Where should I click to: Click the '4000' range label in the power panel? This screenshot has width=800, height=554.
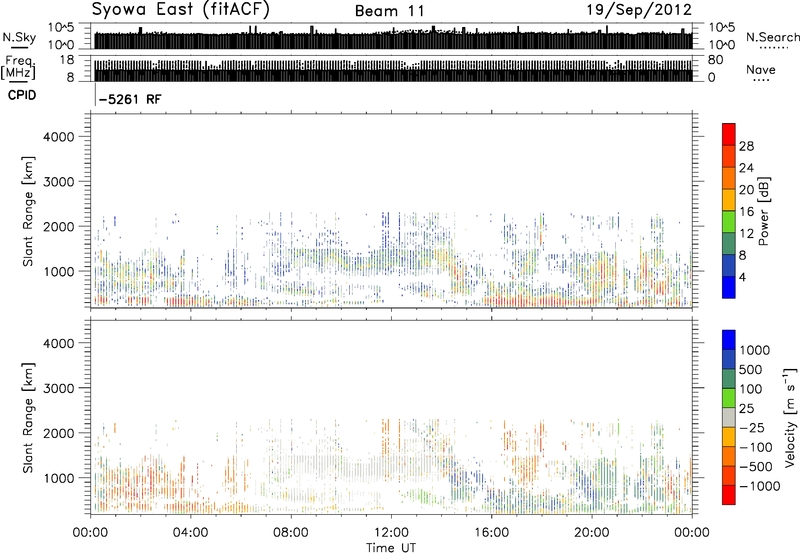pyautogui.click(x=59, y=137)
